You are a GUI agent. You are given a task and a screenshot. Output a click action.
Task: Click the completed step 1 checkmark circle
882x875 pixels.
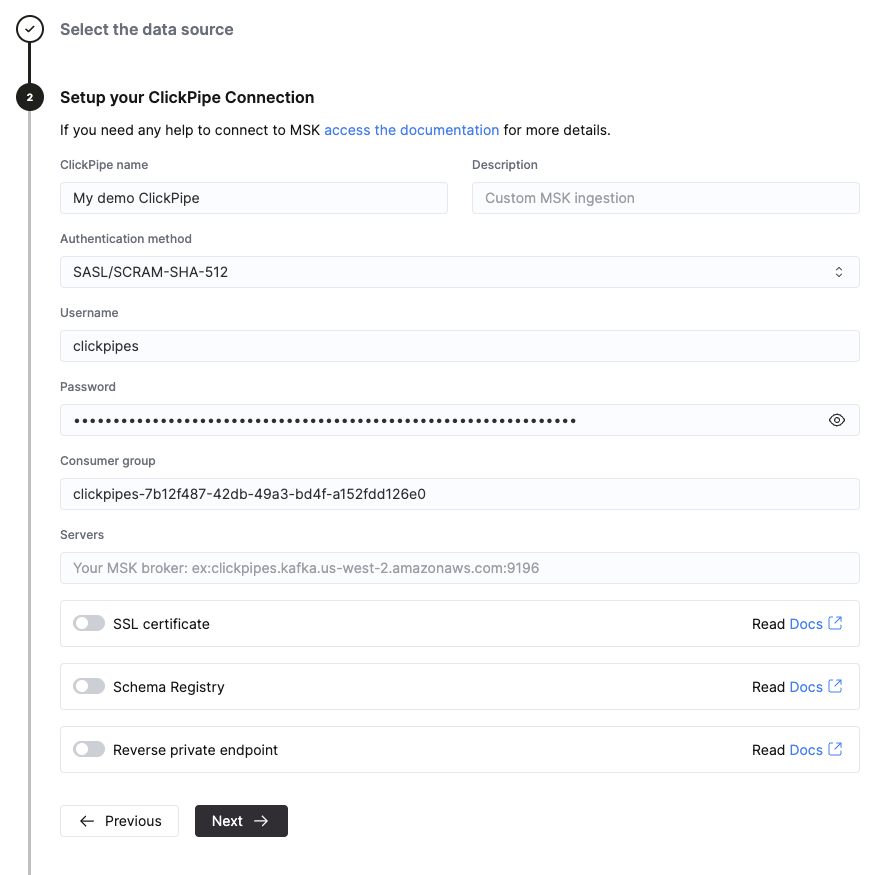pos(29,29)
